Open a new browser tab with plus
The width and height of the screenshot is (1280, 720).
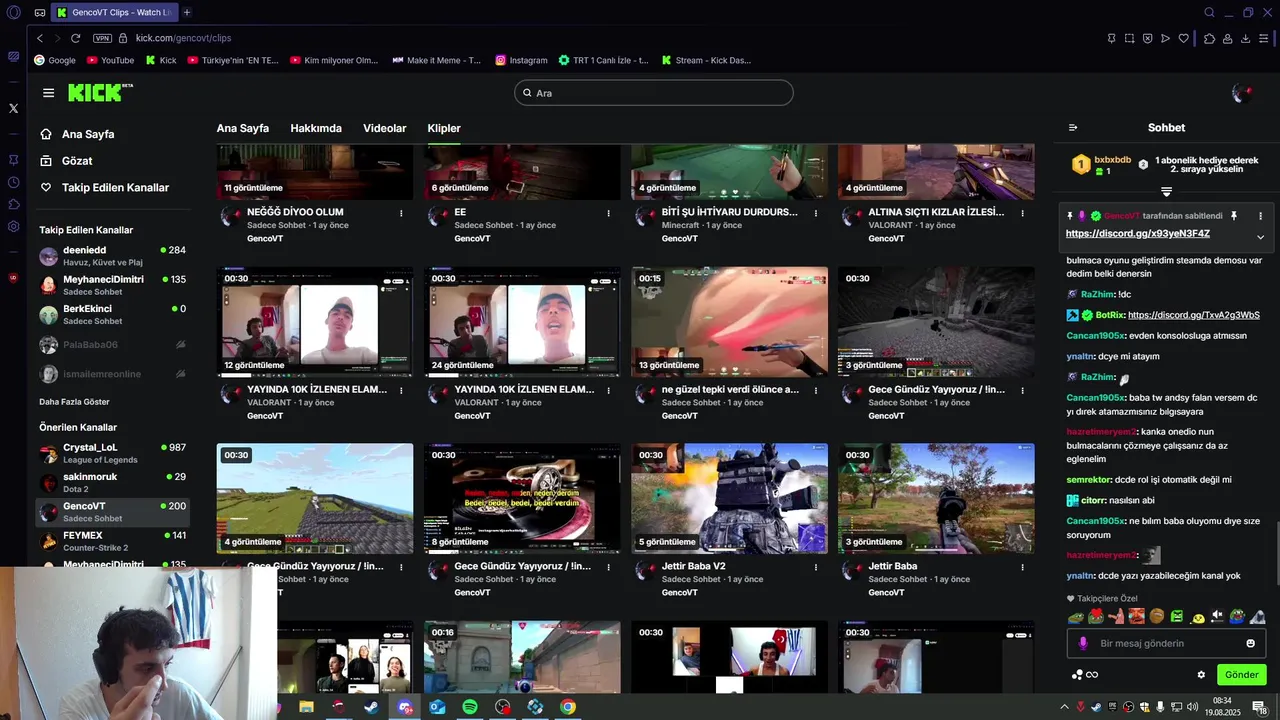[x=187, y=12]
